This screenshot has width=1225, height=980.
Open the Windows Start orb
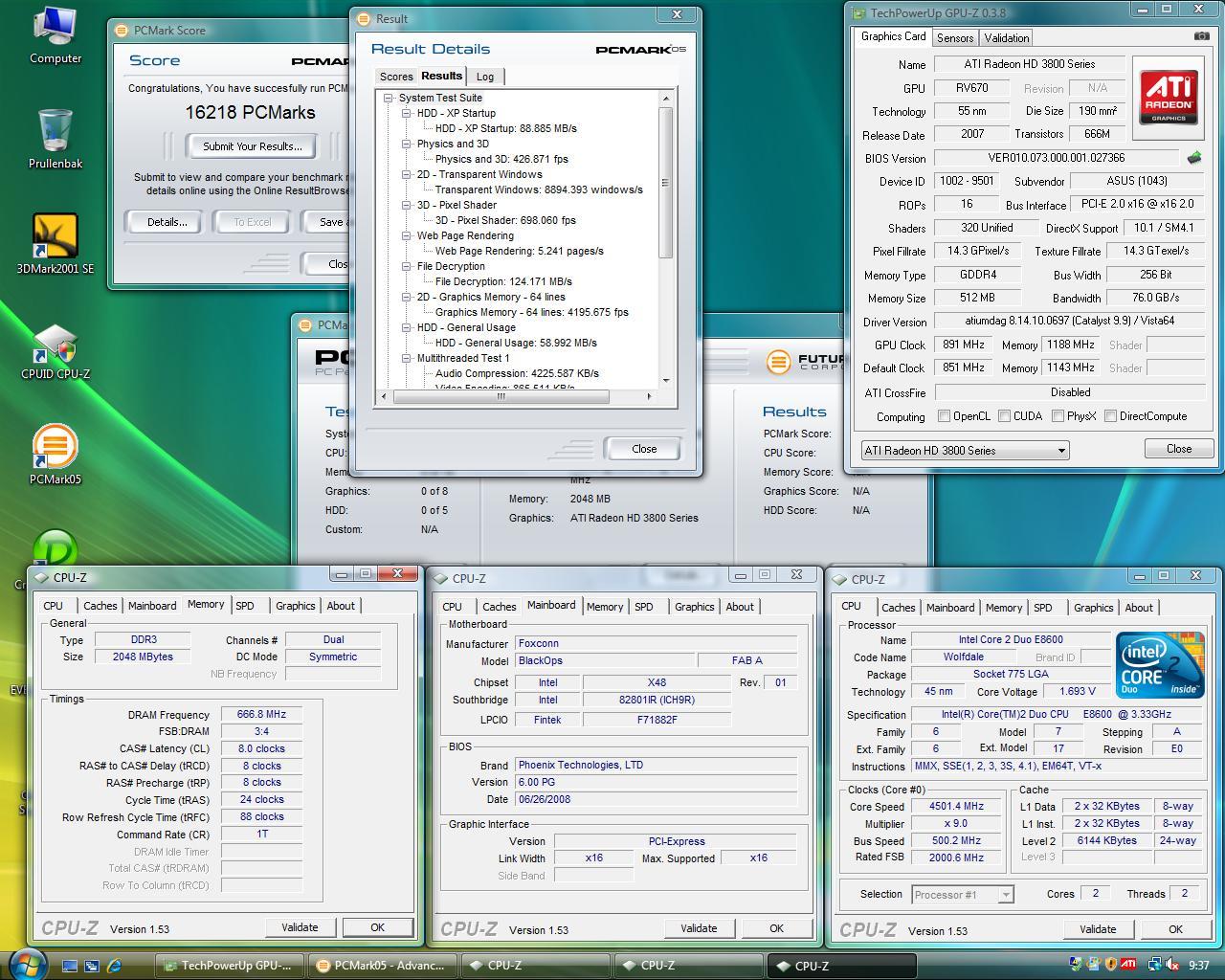26,964
